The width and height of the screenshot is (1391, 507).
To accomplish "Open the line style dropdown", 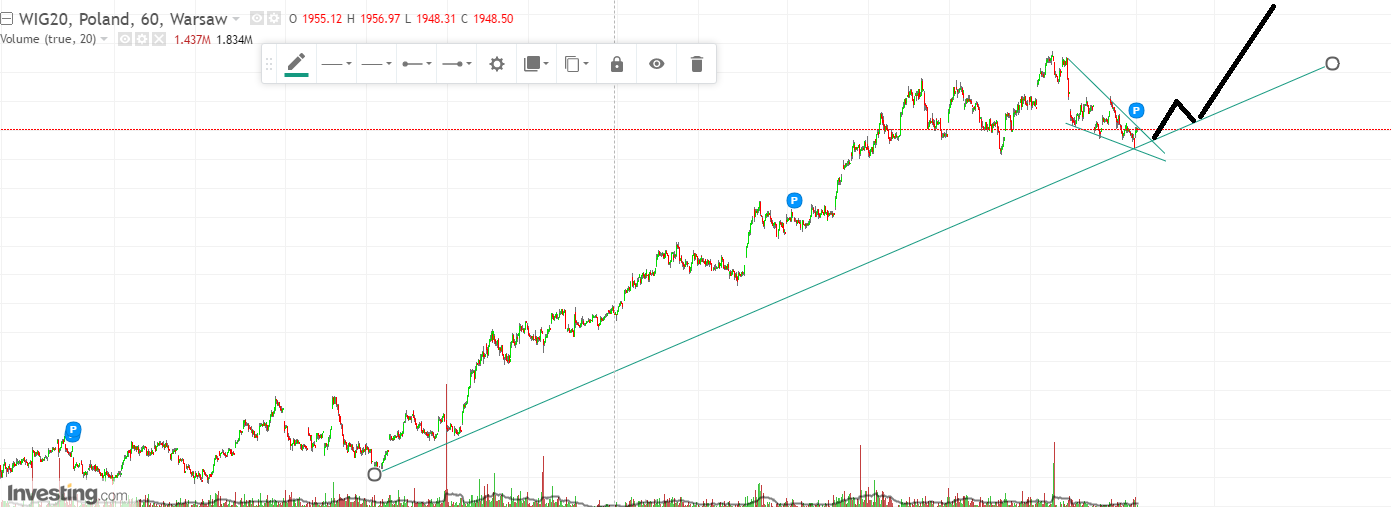I will [x=336, y=64].
